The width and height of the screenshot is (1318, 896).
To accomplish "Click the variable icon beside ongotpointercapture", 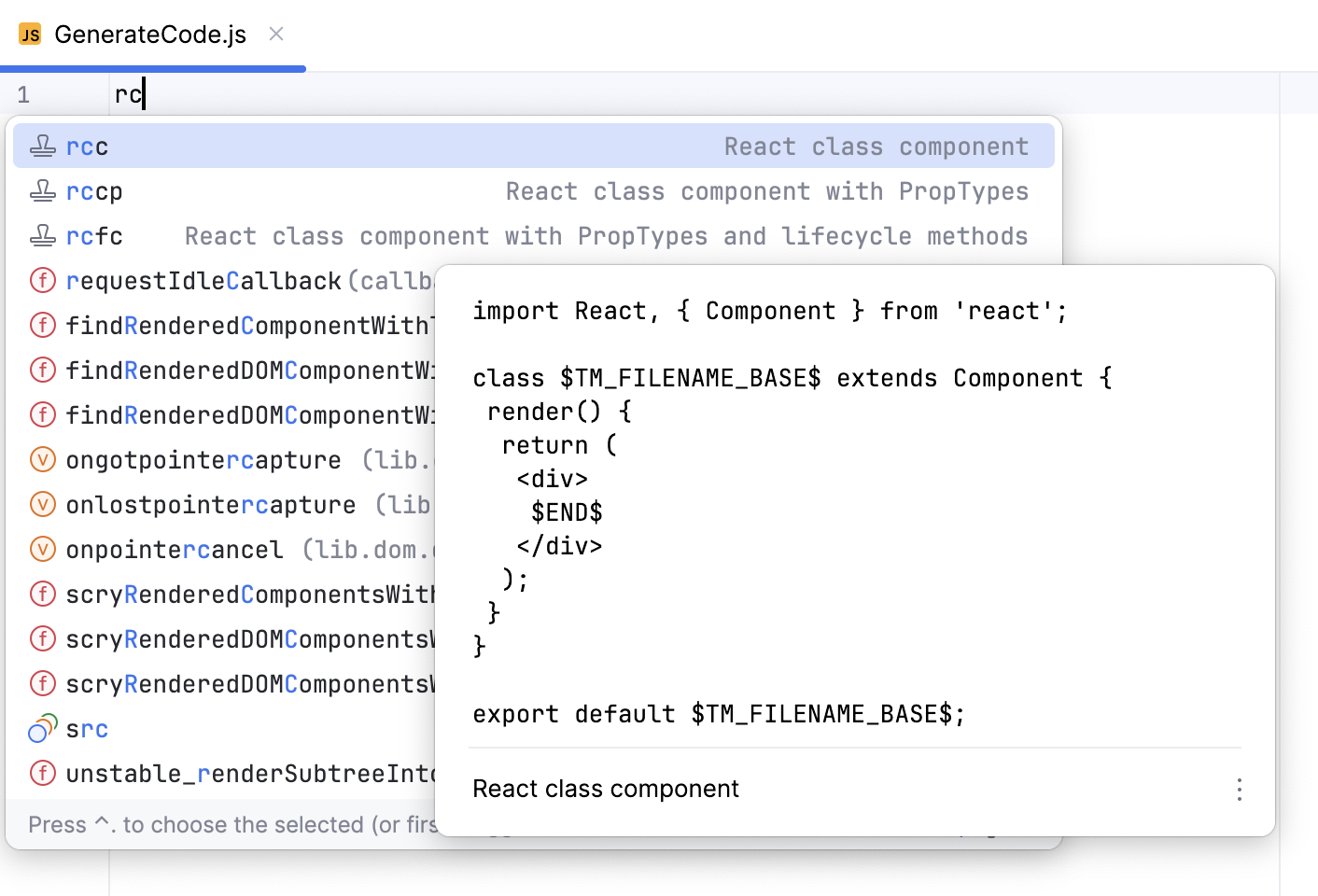I will (43, 459).
